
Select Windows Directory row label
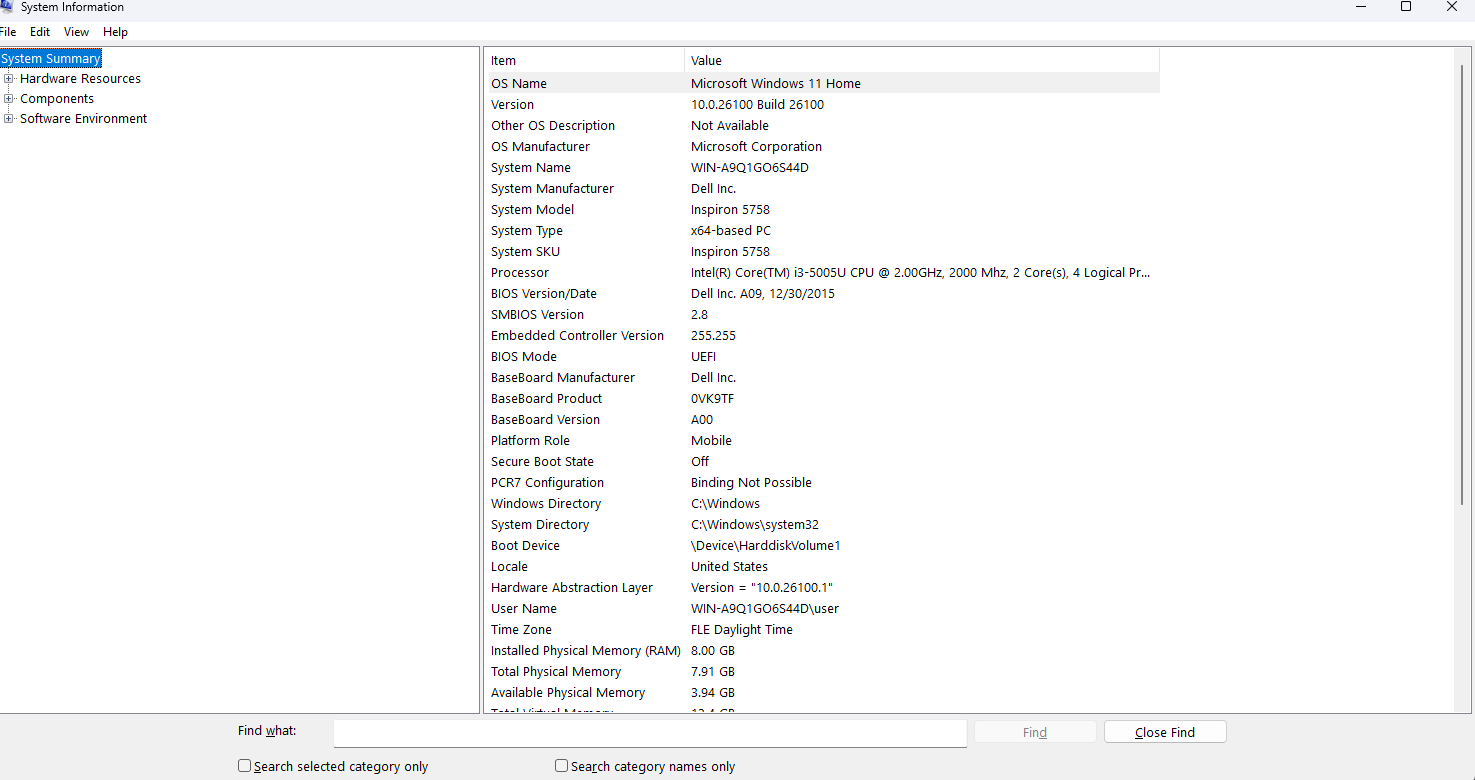pyautogui.click(x=546, y=504)
